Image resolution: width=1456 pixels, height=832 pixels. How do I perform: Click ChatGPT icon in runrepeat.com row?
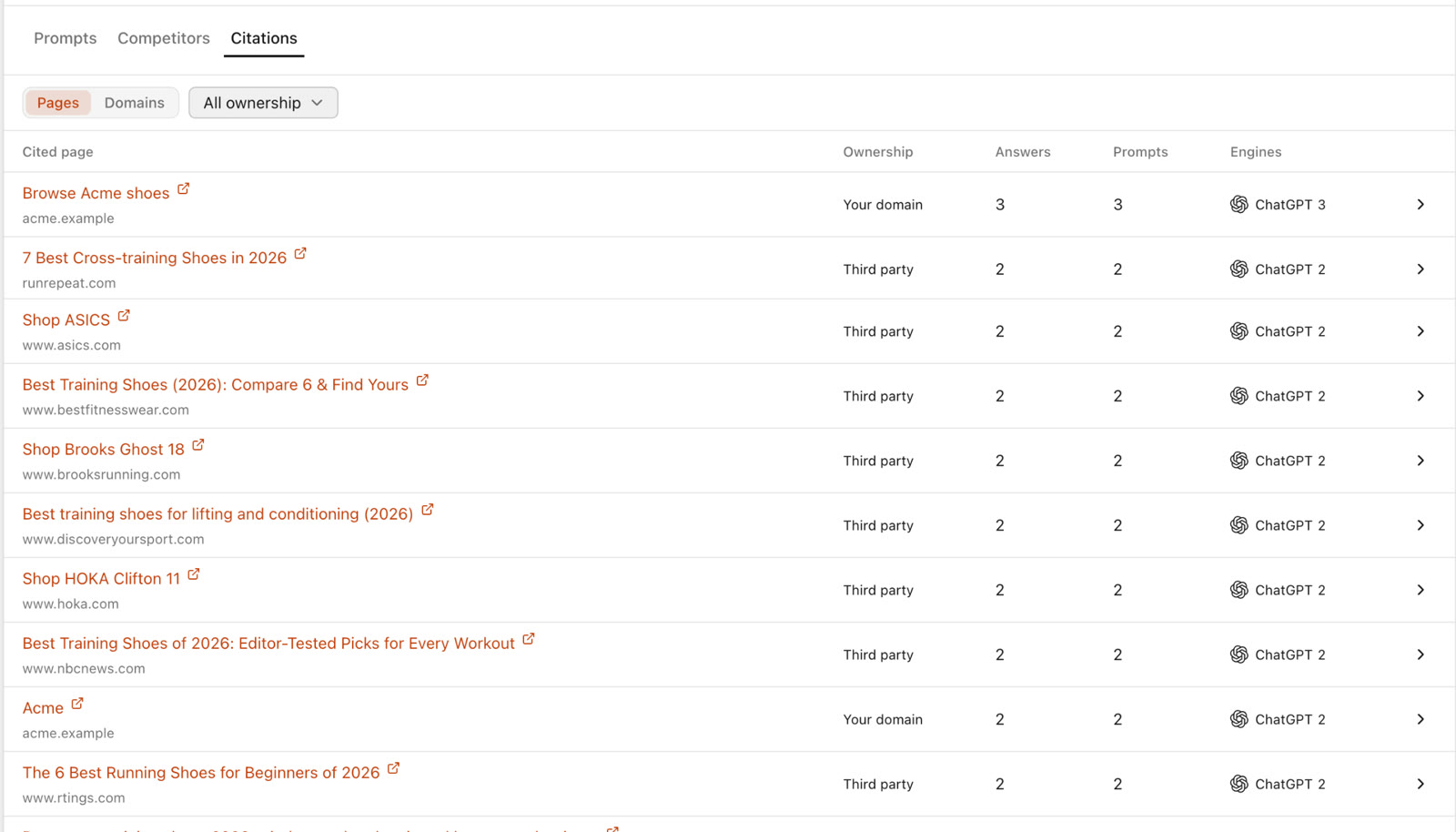pos(1239,269)
